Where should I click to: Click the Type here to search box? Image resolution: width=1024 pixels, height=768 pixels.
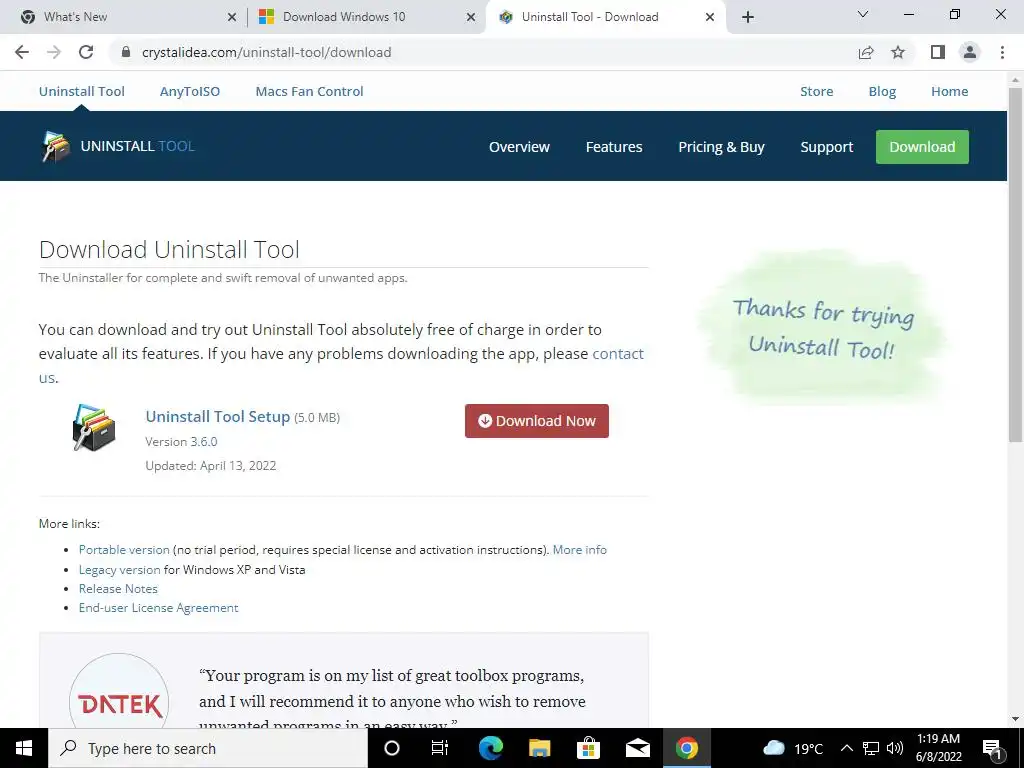pos(208,748)
